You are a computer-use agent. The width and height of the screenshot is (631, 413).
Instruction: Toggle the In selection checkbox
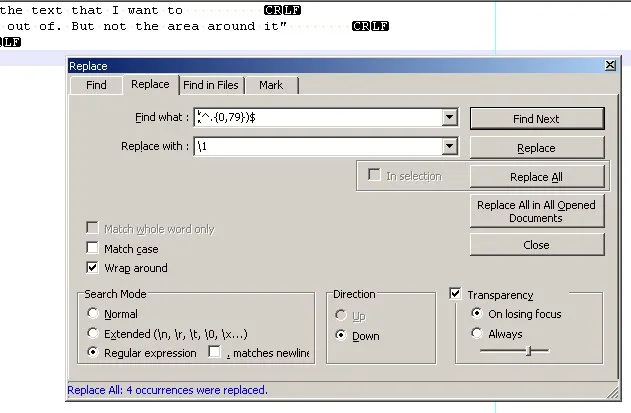click(374, 175)
